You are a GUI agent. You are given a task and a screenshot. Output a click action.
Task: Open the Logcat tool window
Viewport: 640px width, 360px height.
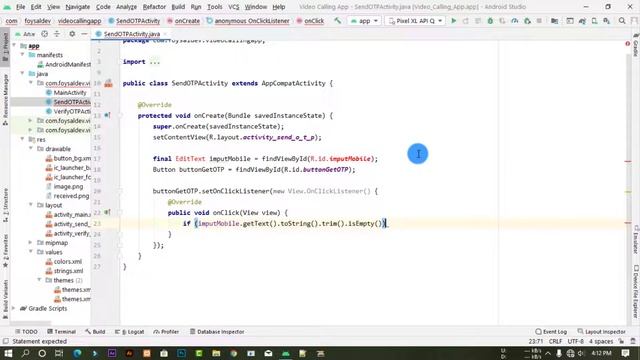(x=129, y=331)
